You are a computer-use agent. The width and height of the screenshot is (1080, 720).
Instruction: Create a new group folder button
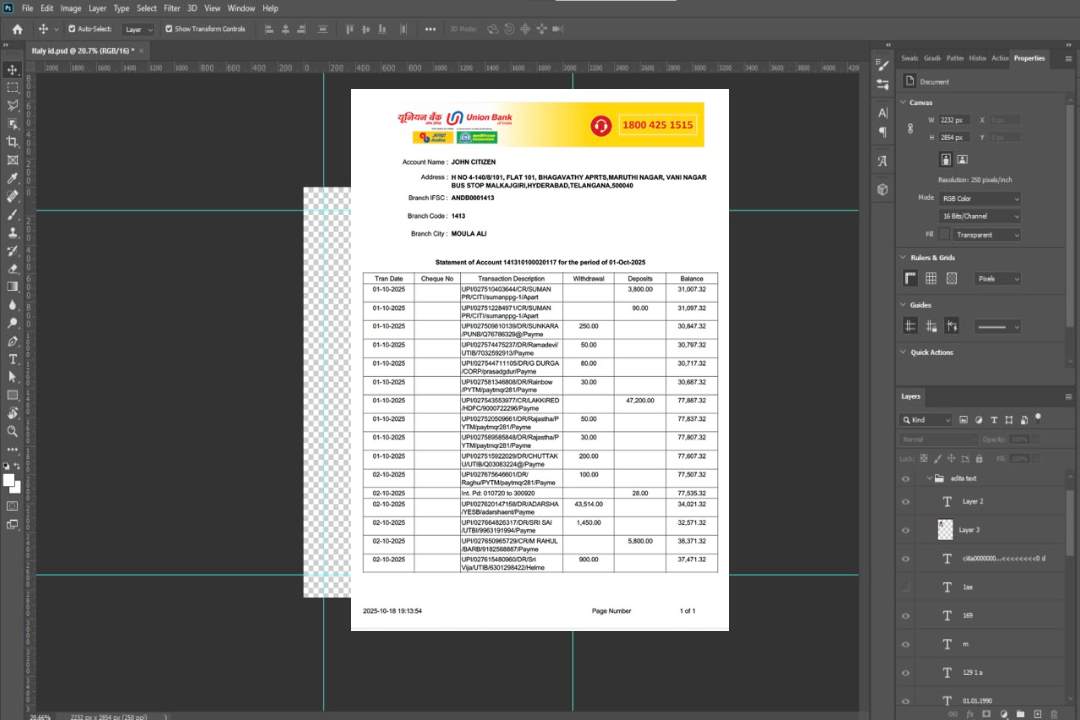(x=1020, y=714)
